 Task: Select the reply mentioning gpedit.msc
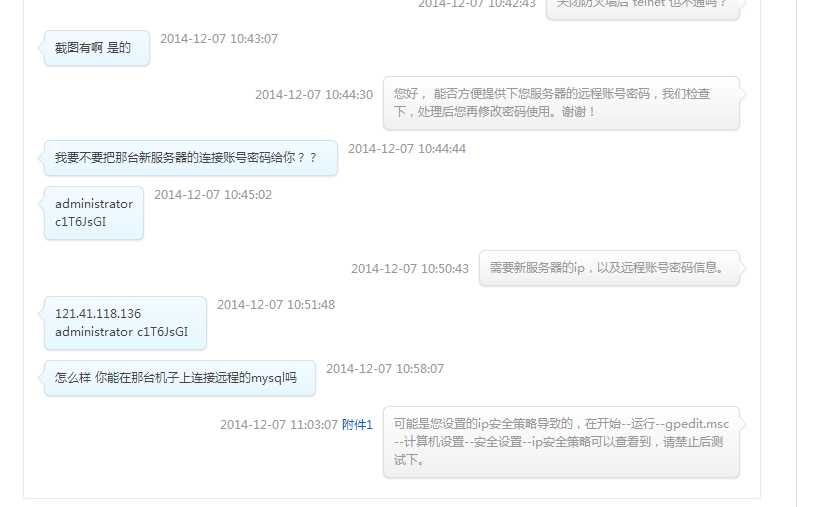(x=561, y=442)
